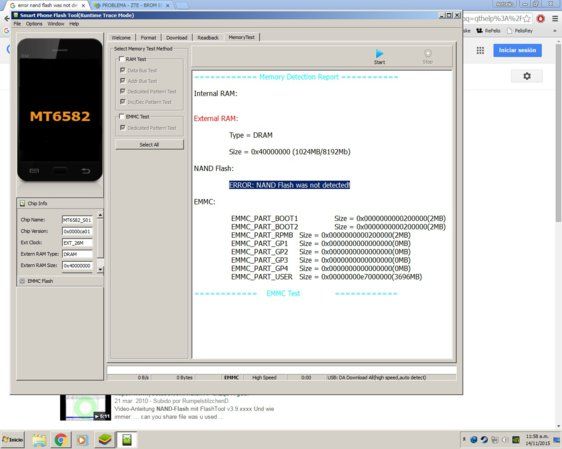Click the EMMC Flash panel icon
562x449 pixels.
(x=22, y=281)
